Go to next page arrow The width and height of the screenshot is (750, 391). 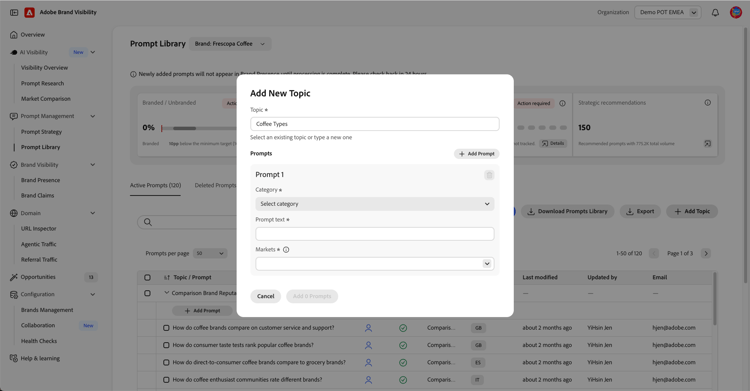(706, 253)
